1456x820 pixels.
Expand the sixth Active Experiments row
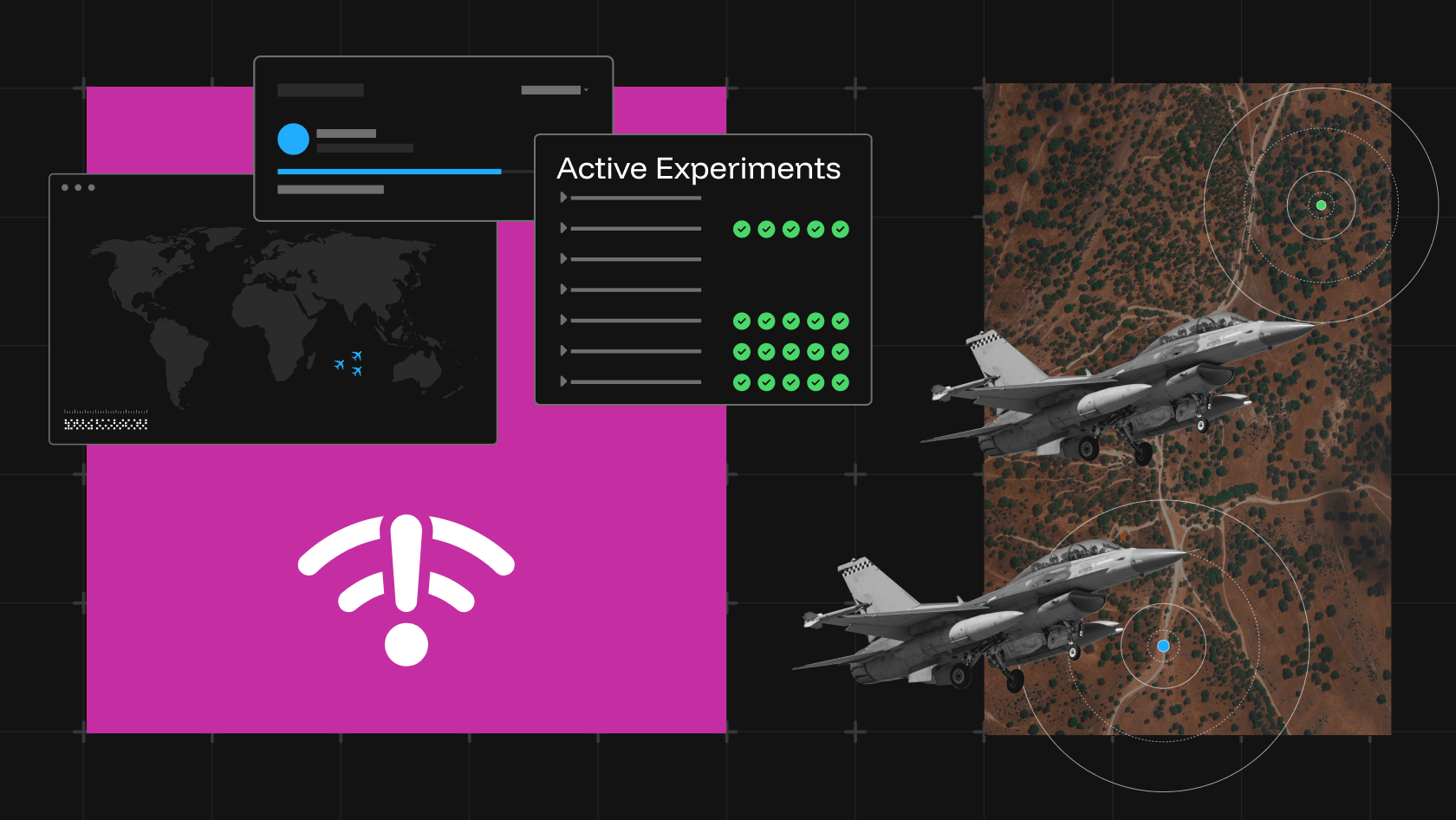tap(563, 351)
